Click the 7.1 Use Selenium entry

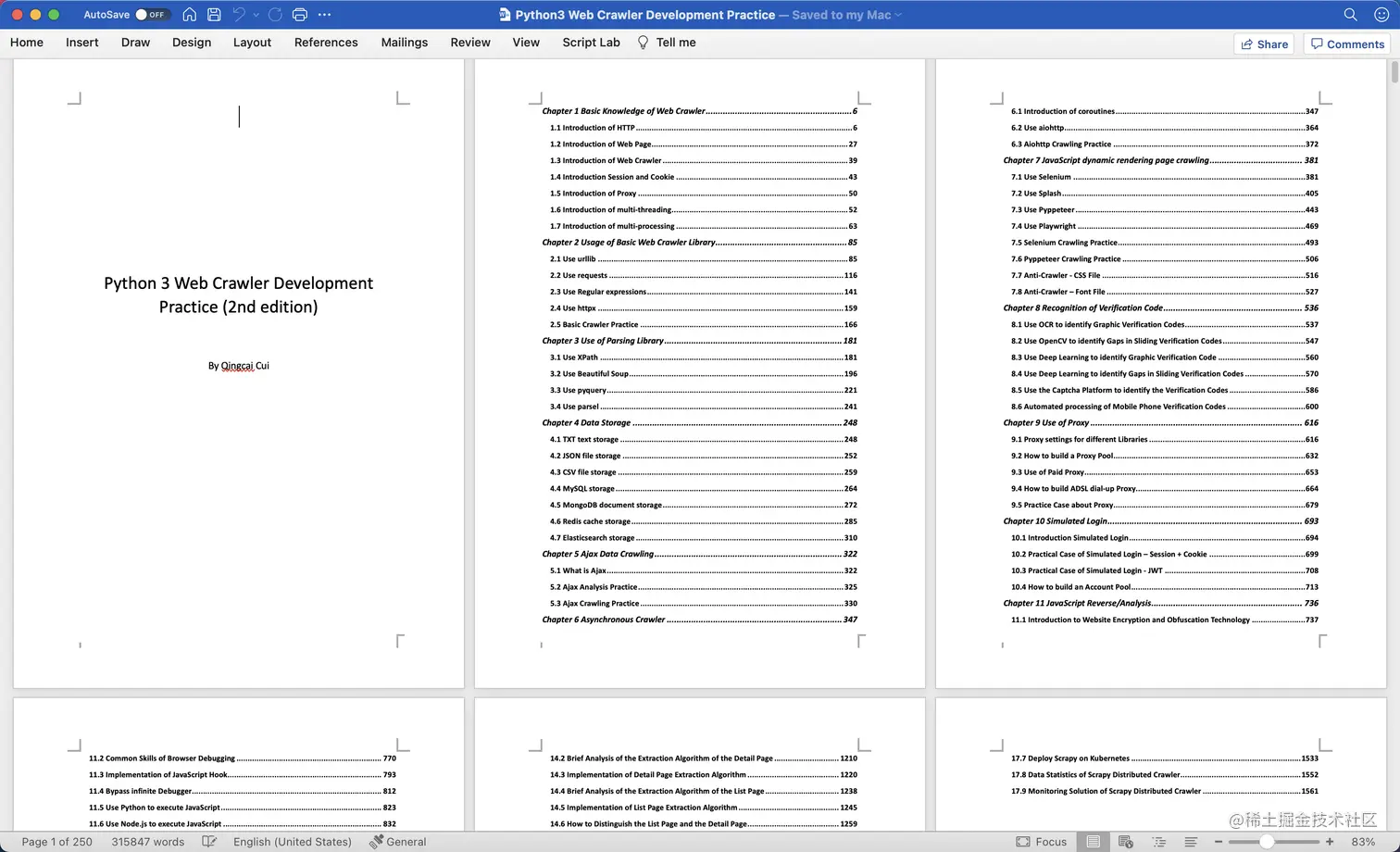(x=1165, y=177)
